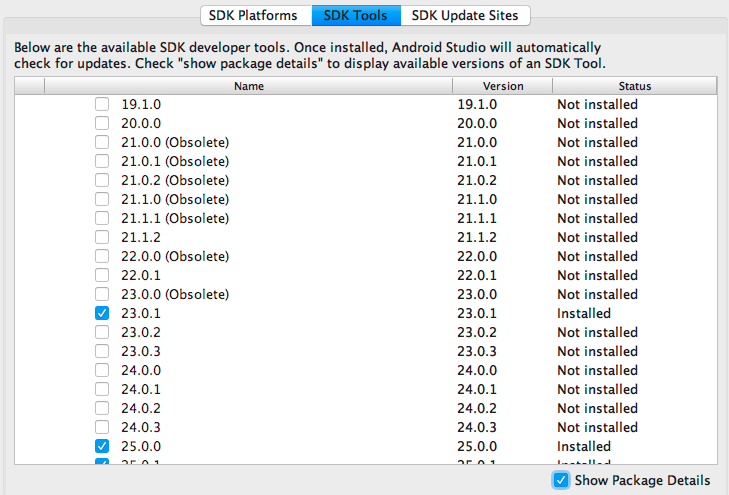Select the 23.0.2 name entry

pyautogui.click(x=141, y=332)
